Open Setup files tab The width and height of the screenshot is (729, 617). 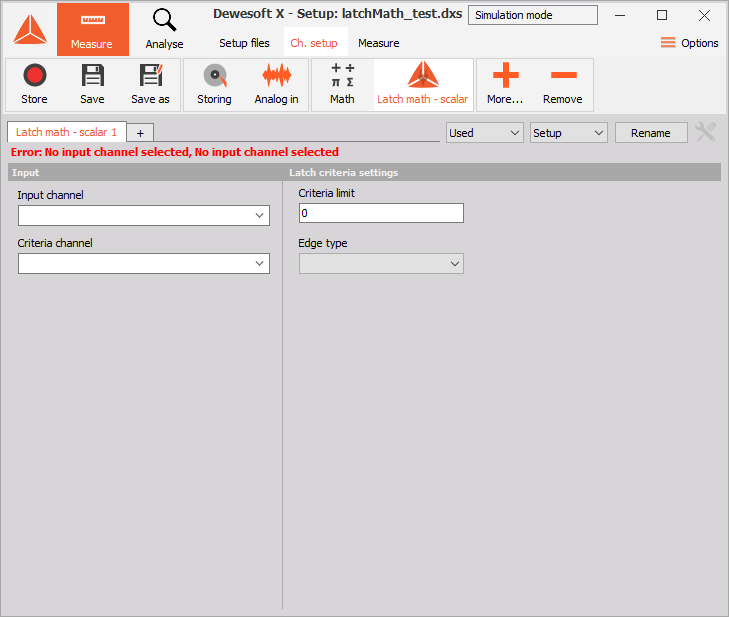coord(244,43)
